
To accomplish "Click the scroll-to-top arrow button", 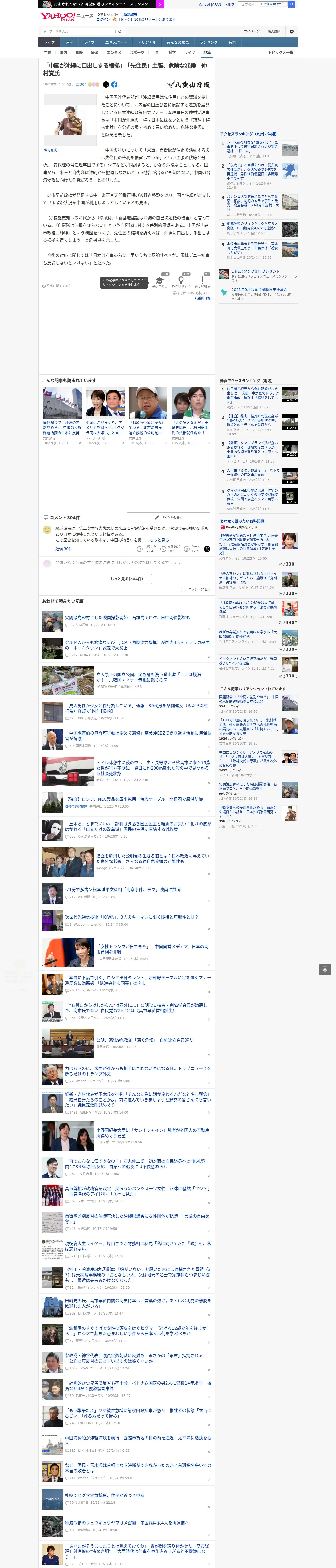I will click(x=325, y=969).
